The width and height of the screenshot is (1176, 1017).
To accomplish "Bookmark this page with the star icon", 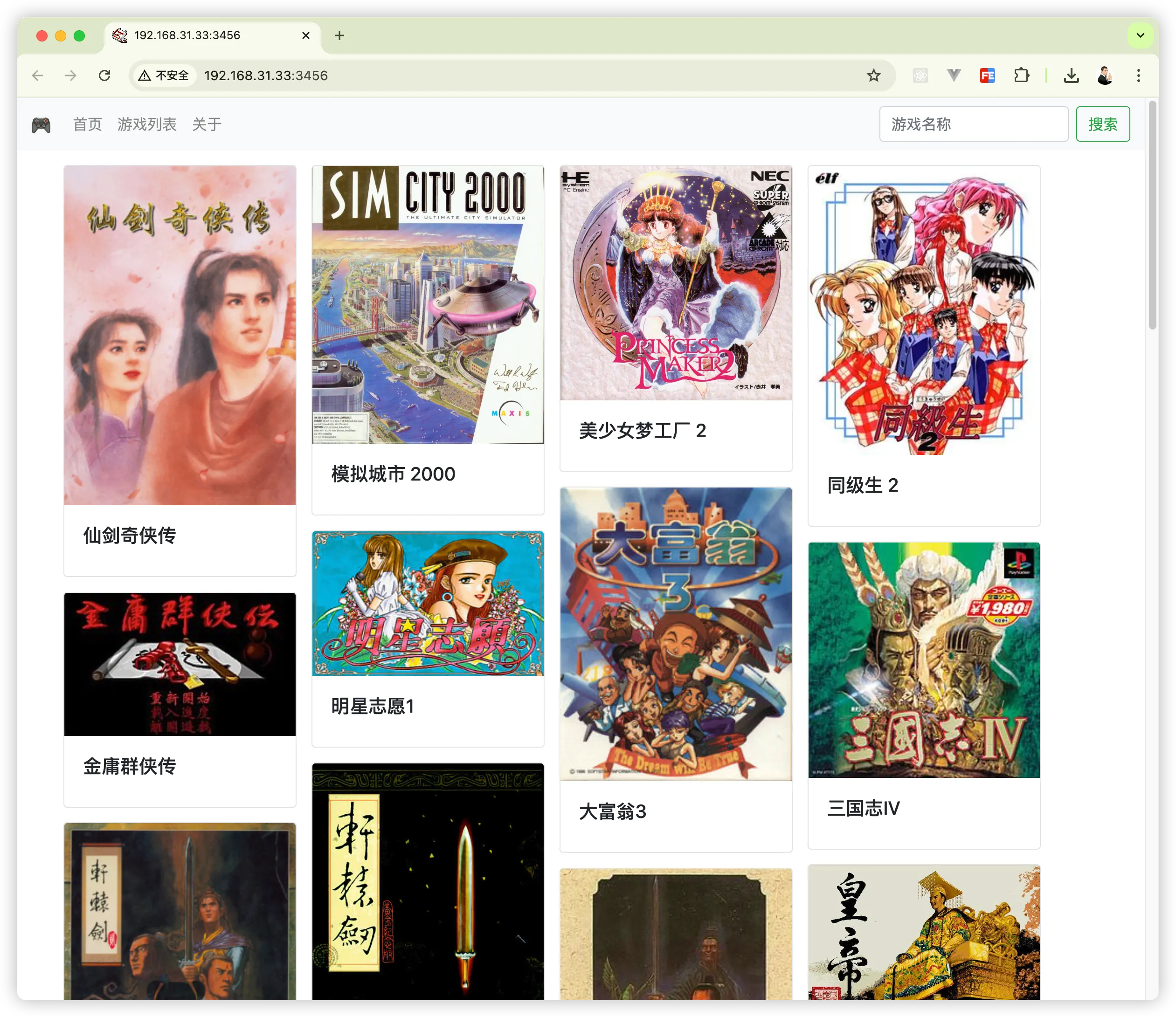I will (873, 76).
